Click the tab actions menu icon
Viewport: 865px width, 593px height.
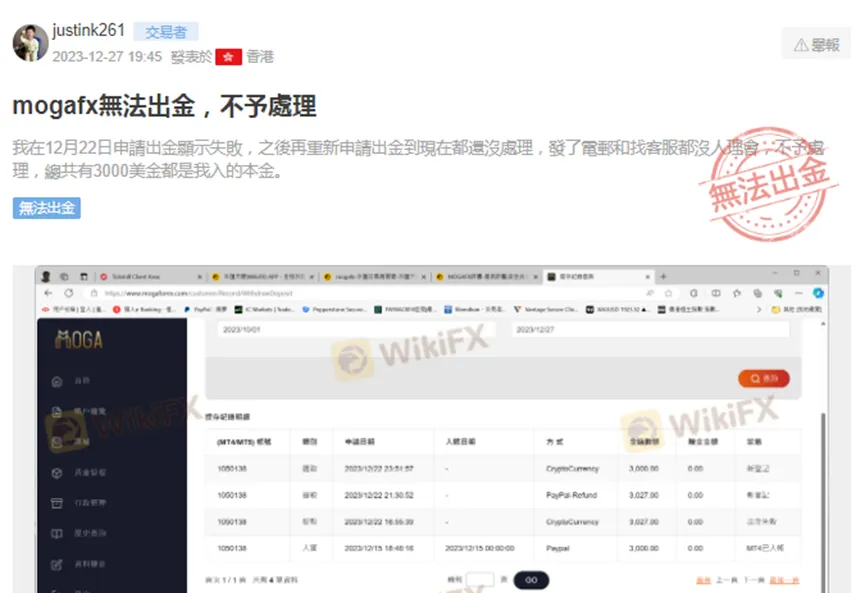[84, 276]
